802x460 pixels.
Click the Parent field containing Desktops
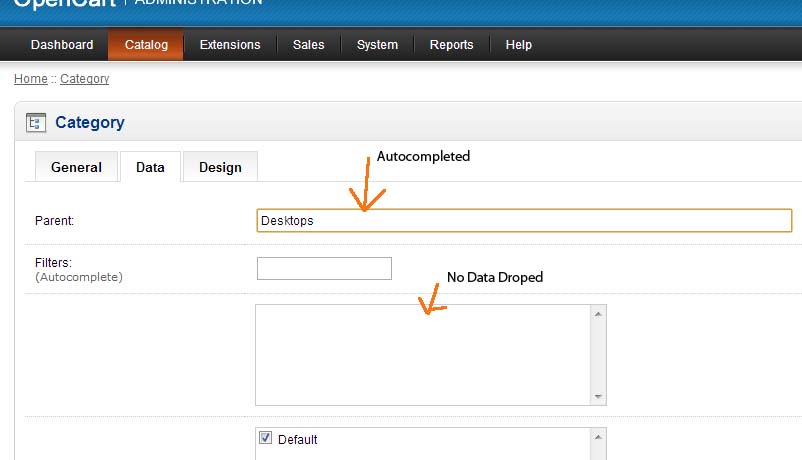click(524, 221)
